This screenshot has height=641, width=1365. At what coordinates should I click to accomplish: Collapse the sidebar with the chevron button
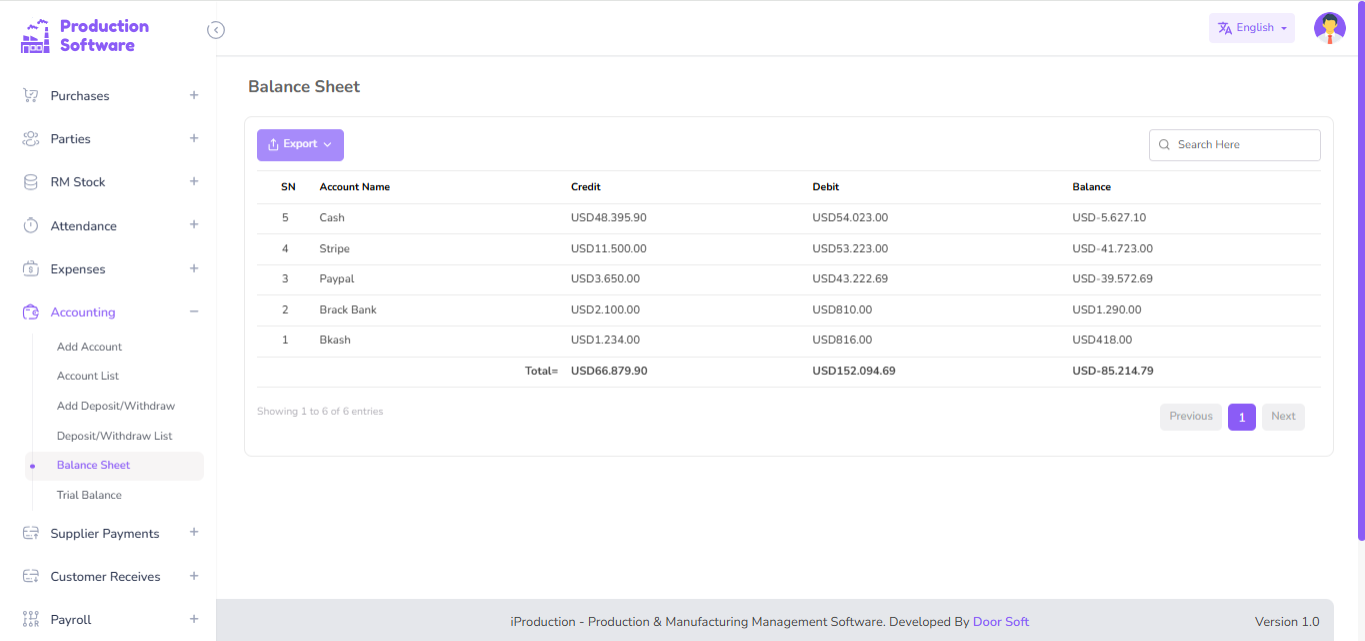point(216,29)
